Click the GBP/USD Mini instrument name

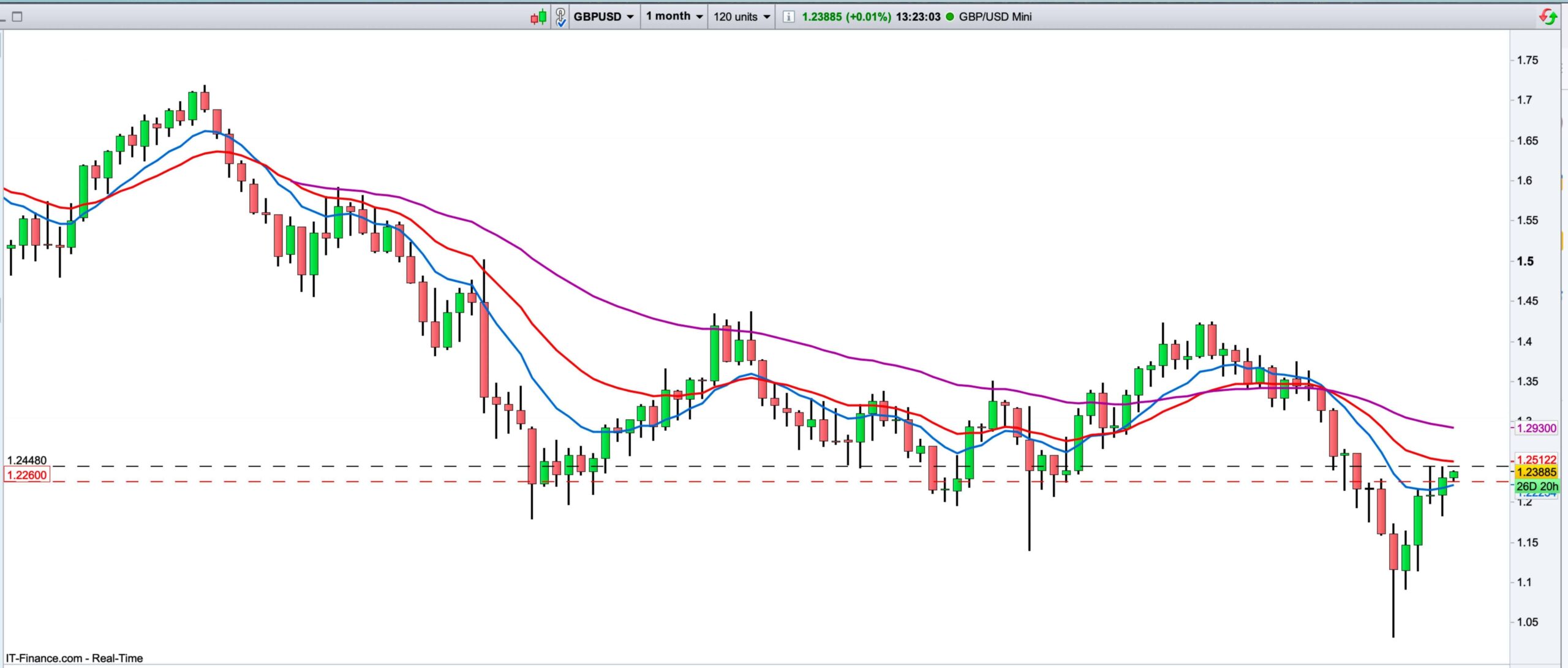click(x=995, y=17)
